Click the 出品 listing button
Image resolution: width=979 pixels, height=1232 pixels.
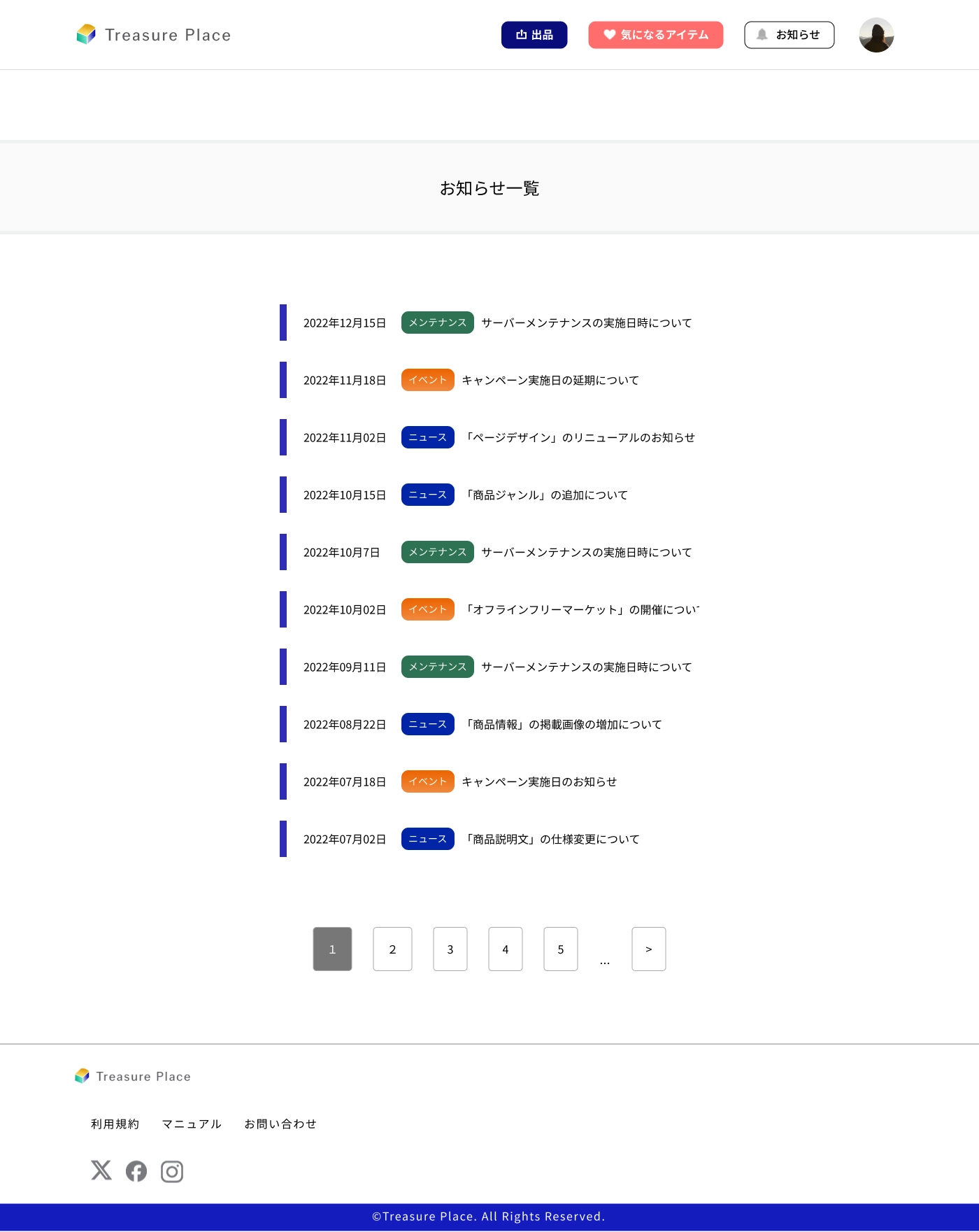(x=534, y=35)
